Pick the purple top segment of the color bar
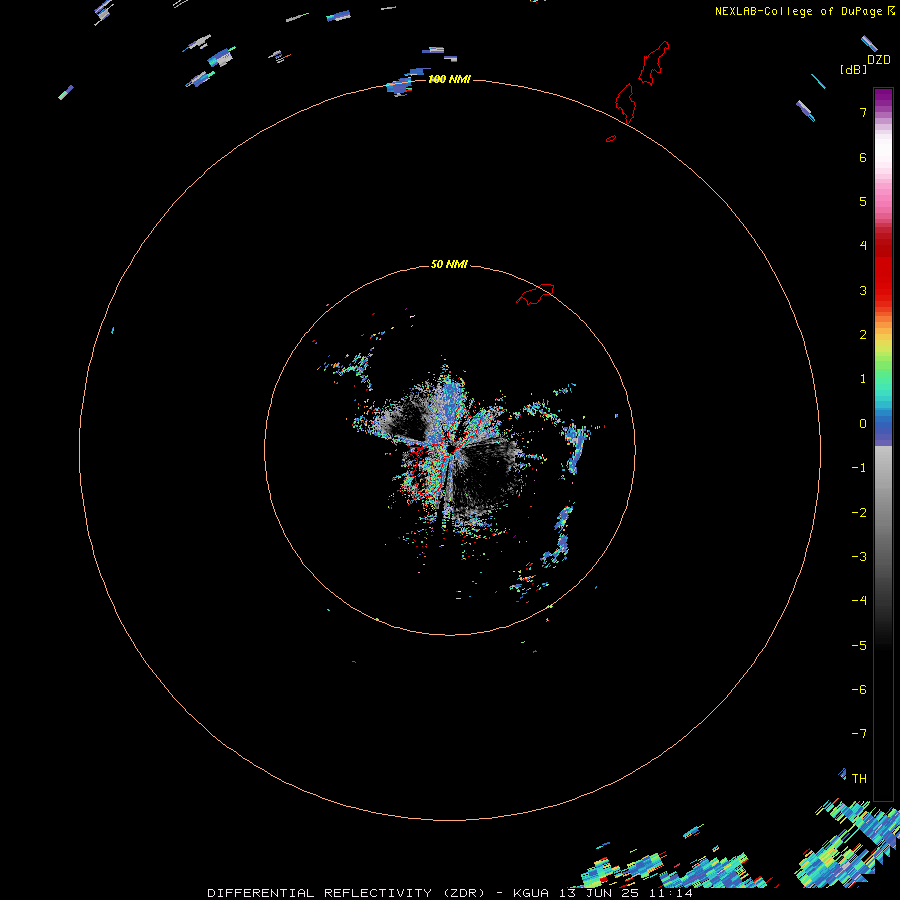The height and width of the screenshot is (900, 900). pyautogui.click(x=883, y=99)
